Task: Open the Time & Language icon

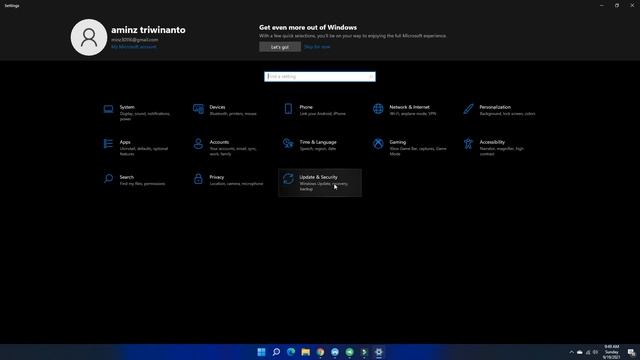Action: 288,144
